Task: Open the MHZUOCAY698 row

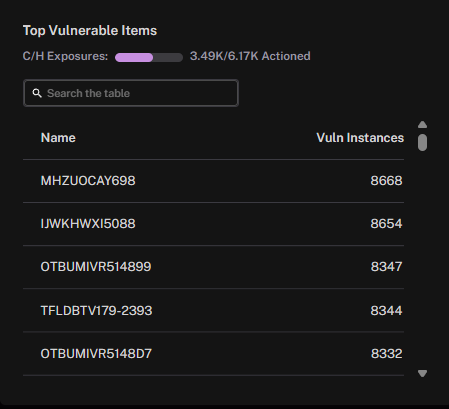Action: (x=213, y=181)
